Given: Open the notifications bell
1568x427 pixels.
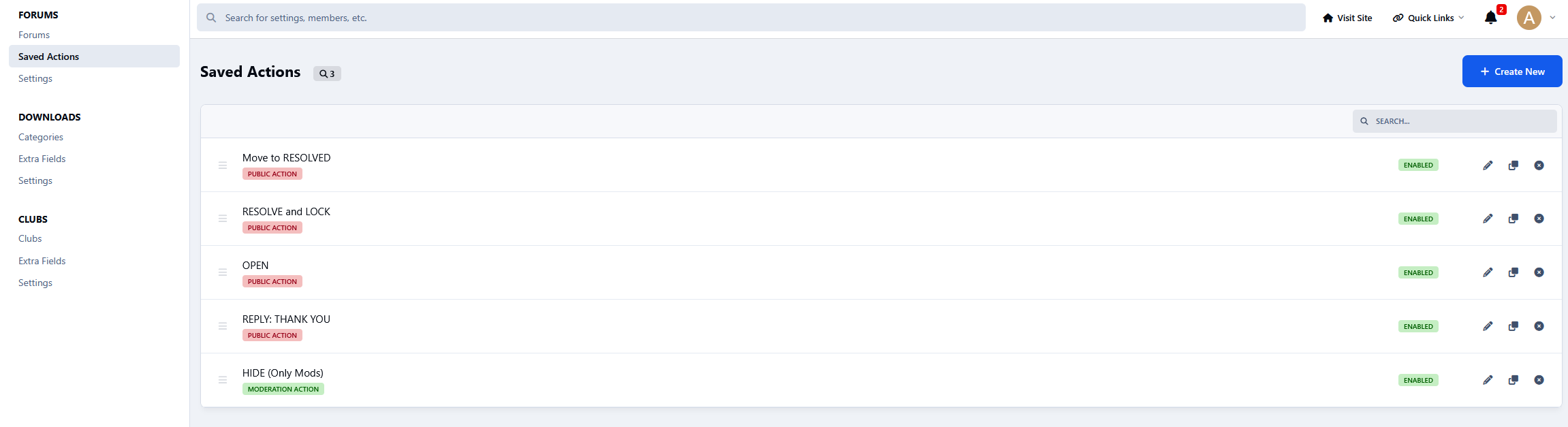Looking at the screenshot, I should pyautogui.click(x=1490, y=18).
